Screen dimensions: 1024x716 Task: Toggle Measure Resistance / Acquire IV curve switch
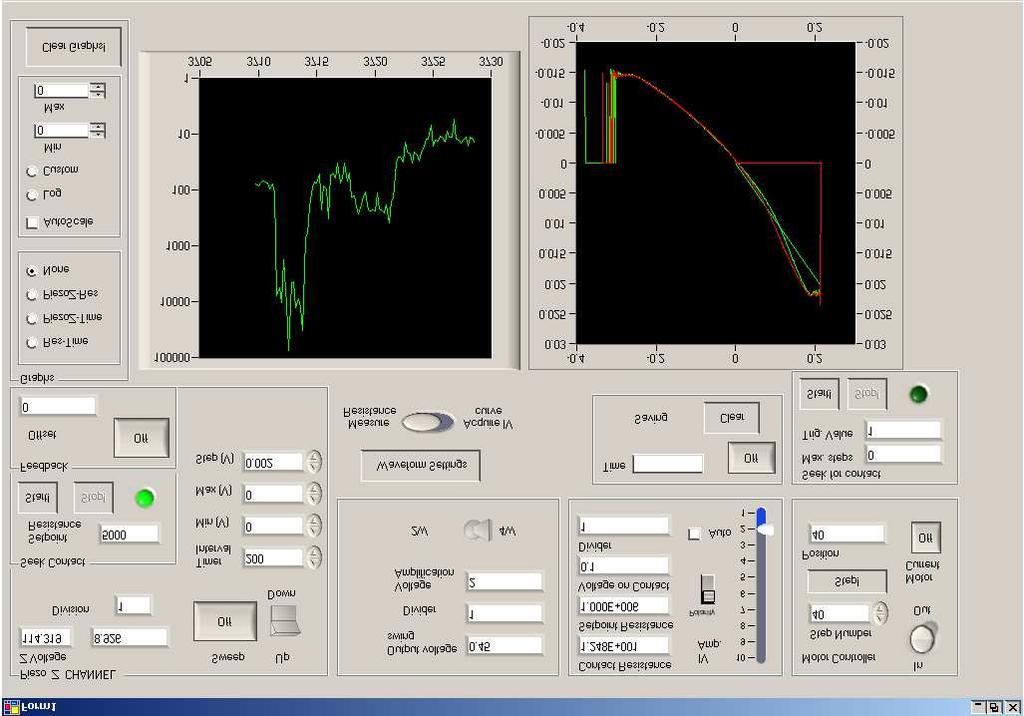pyautogui.click(x=428, y=422)
